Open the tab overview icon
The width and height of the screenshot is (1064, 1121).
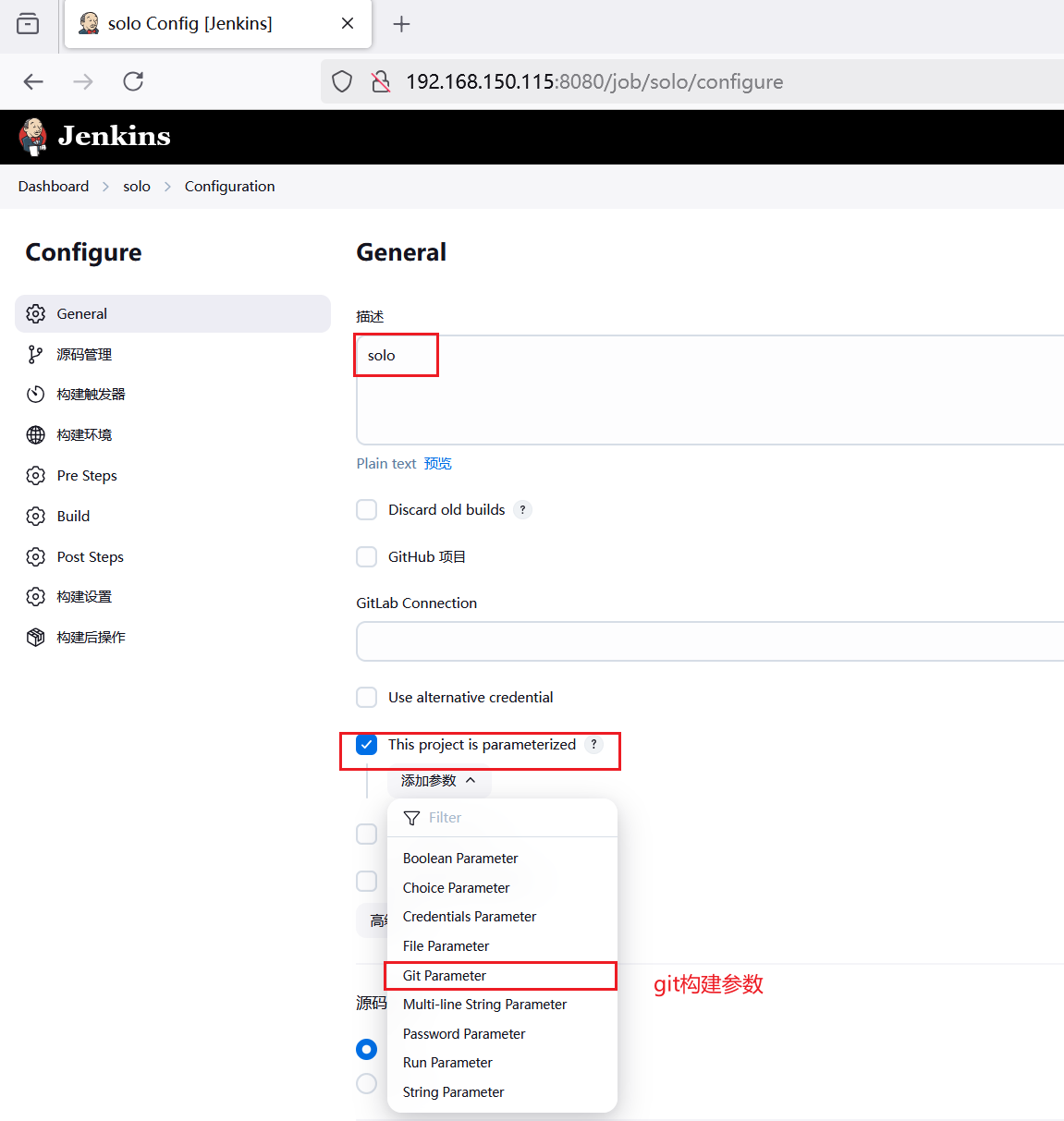(28, 24)
